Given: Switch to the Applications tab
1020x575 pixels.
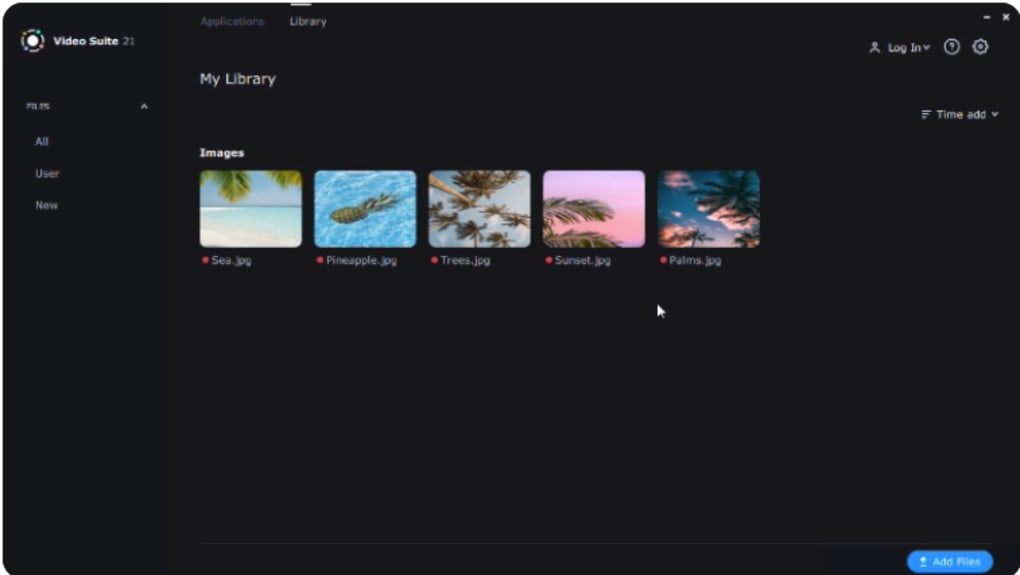Looking at the screenshot, I should 232,22.
